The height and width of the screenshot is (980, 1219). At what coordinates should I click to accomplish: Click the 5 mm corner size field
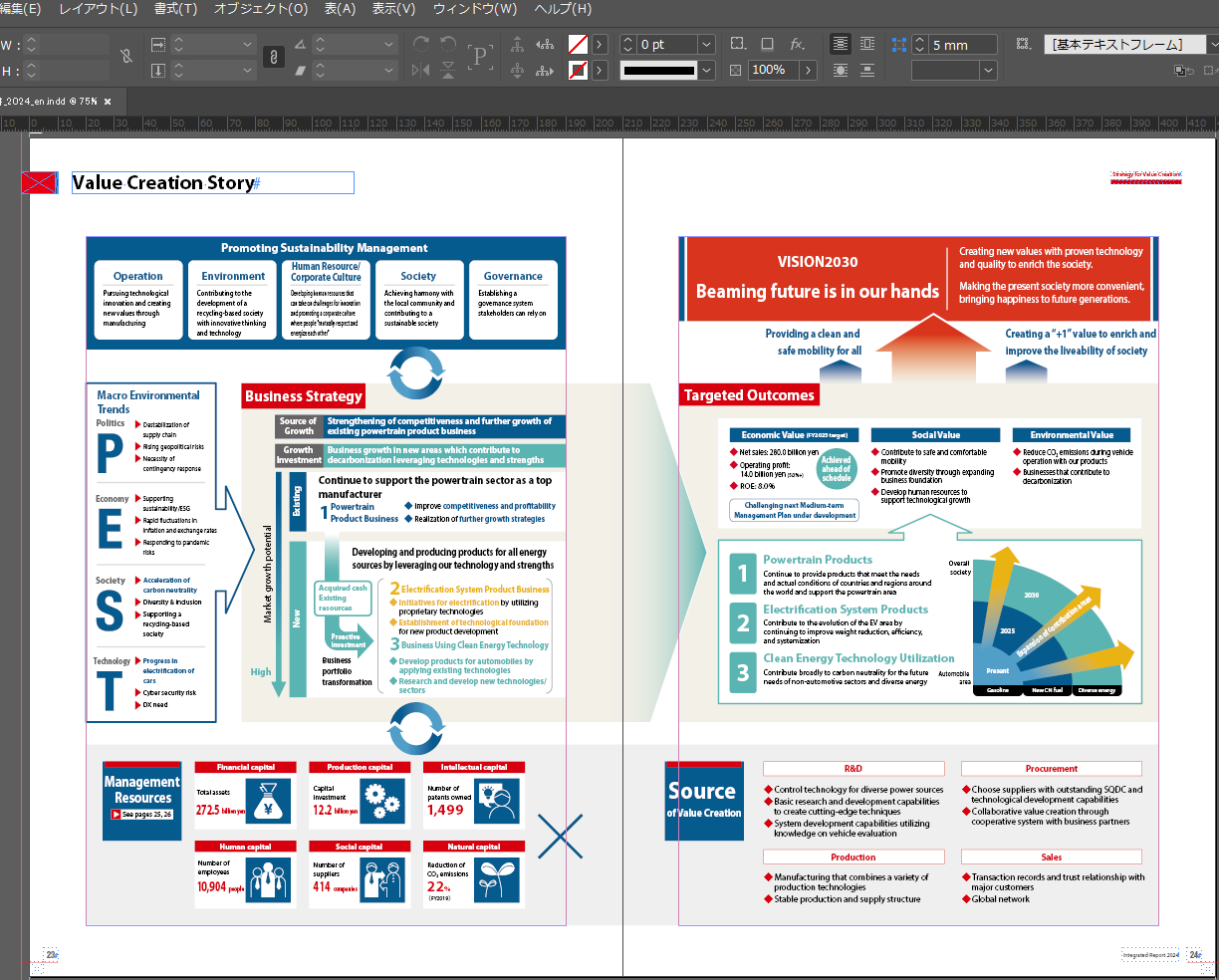tap(963, 45)
